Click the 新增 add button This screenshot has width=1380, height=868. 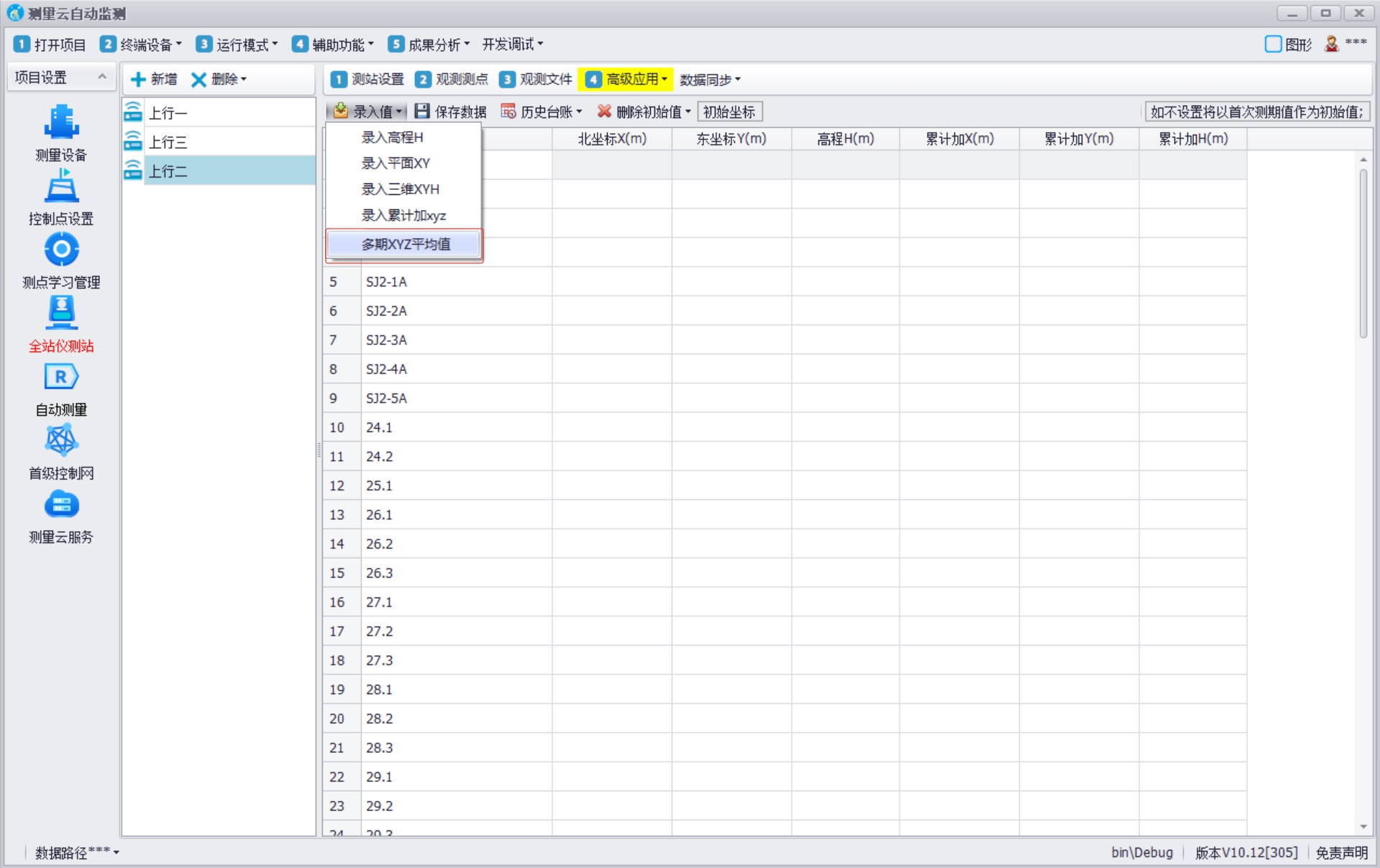[155, 79]
